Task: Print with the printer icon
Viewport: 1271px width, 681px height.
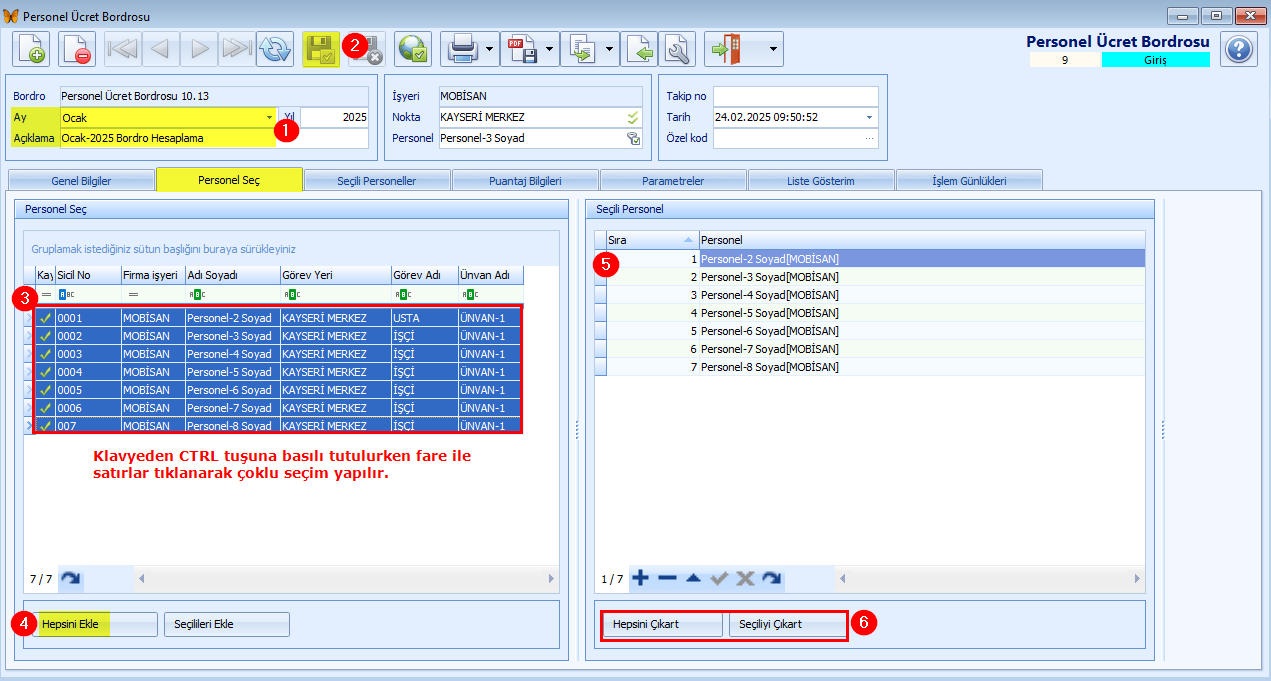Action: pos(460,49)
